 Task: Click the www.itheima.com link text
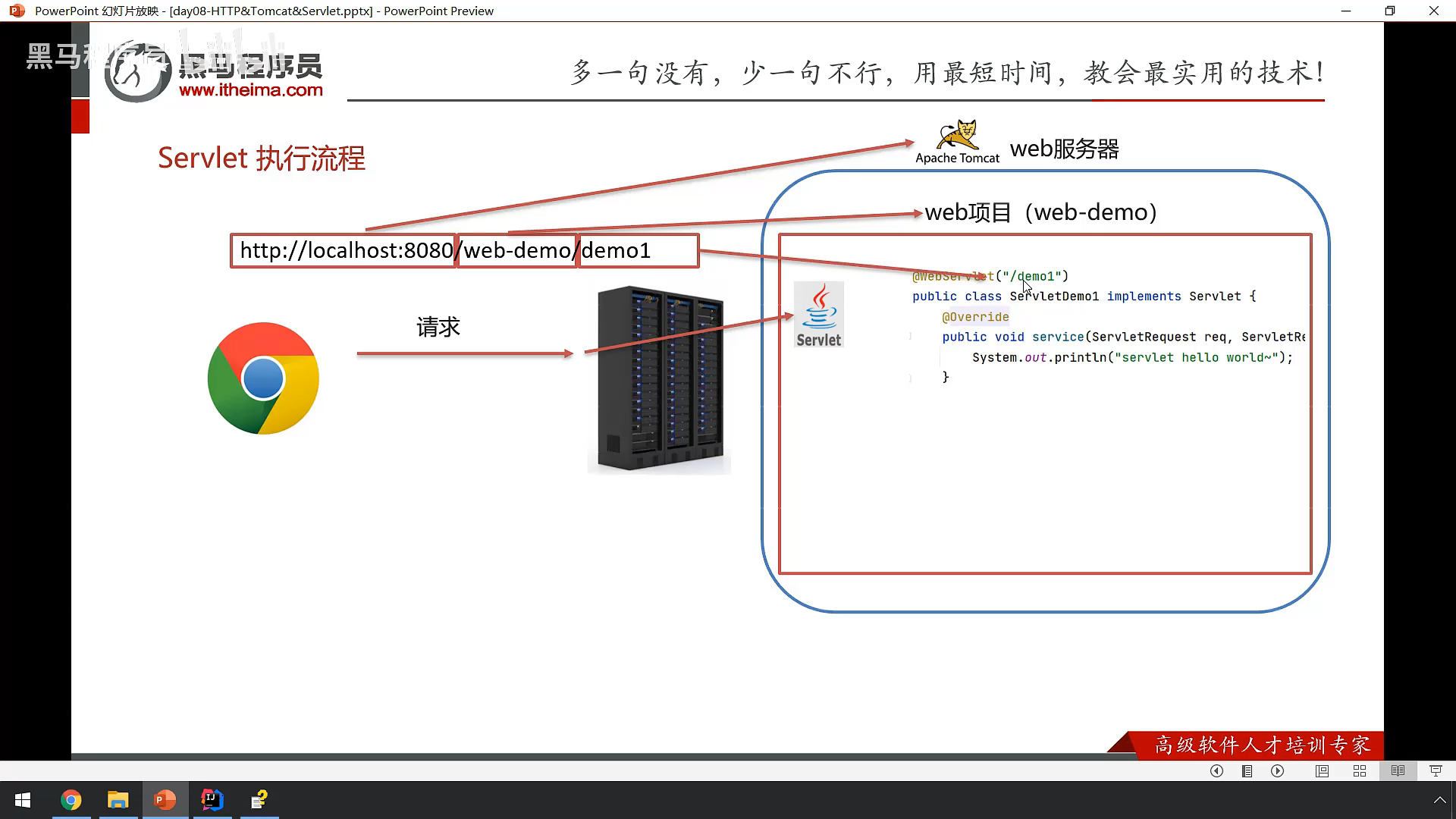(x=251, y=90)
